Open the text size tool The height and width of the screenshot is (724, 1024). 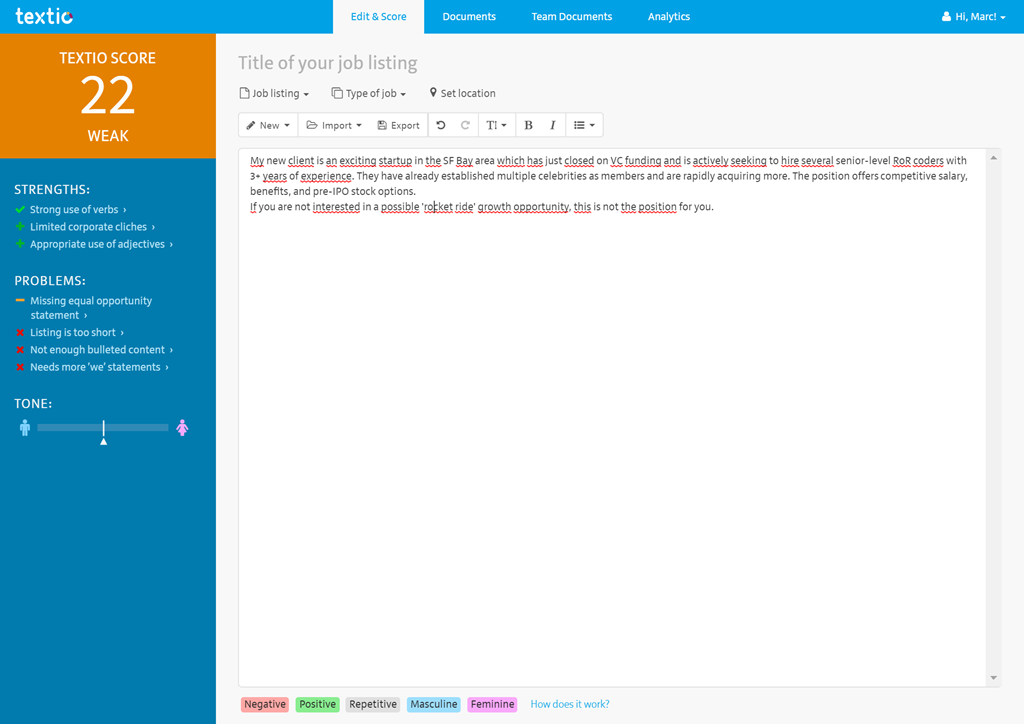[496, 125]
